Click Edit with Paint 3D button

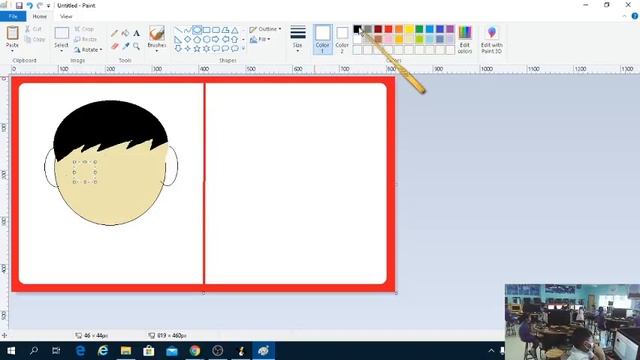(491, 39)
